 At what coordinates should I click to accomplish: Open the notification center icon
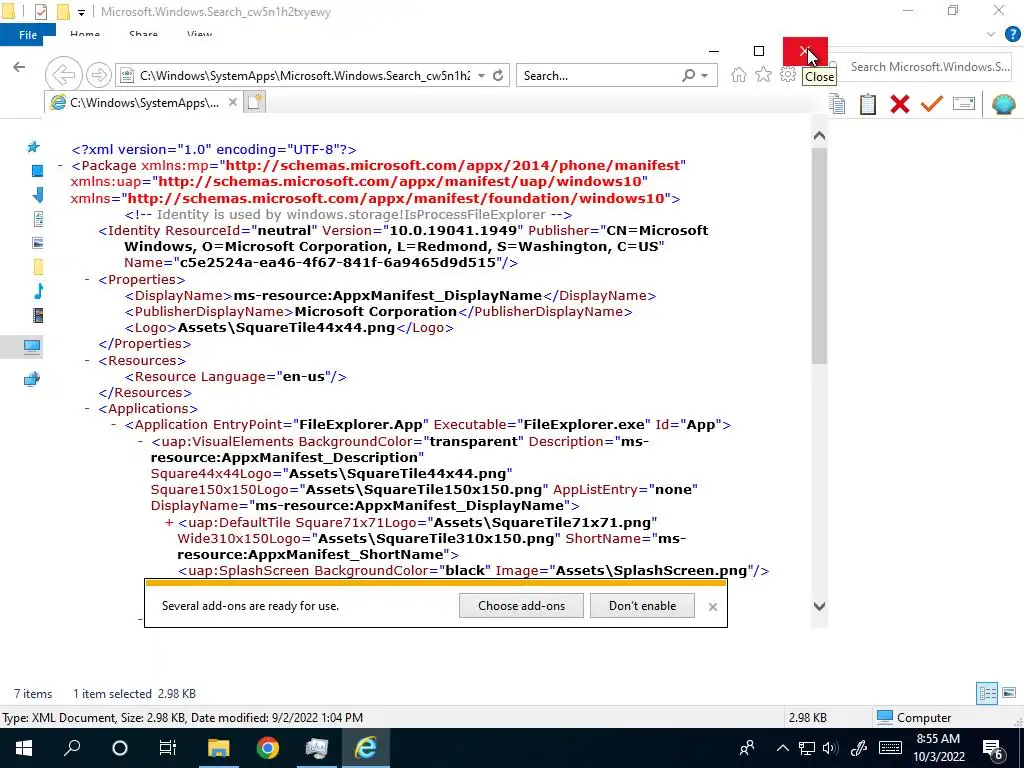click(992, 748)
